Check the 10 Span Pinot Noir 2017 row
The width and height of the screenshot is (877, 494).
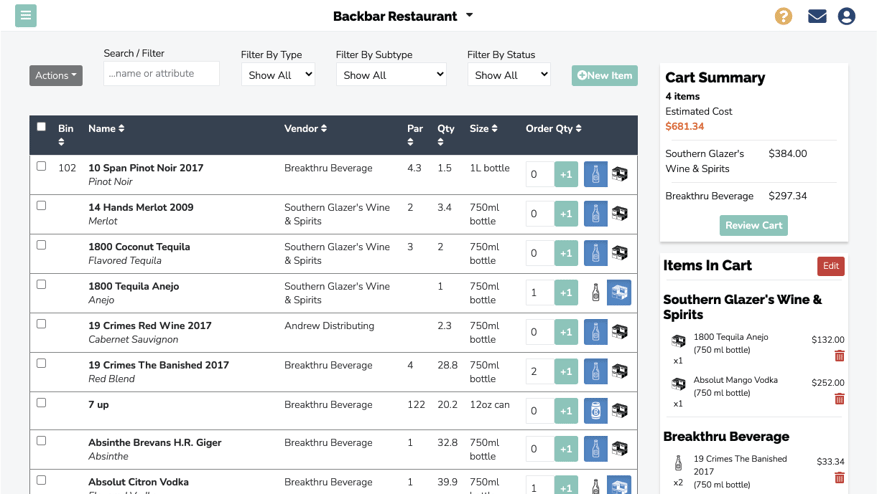pos(41,166)
